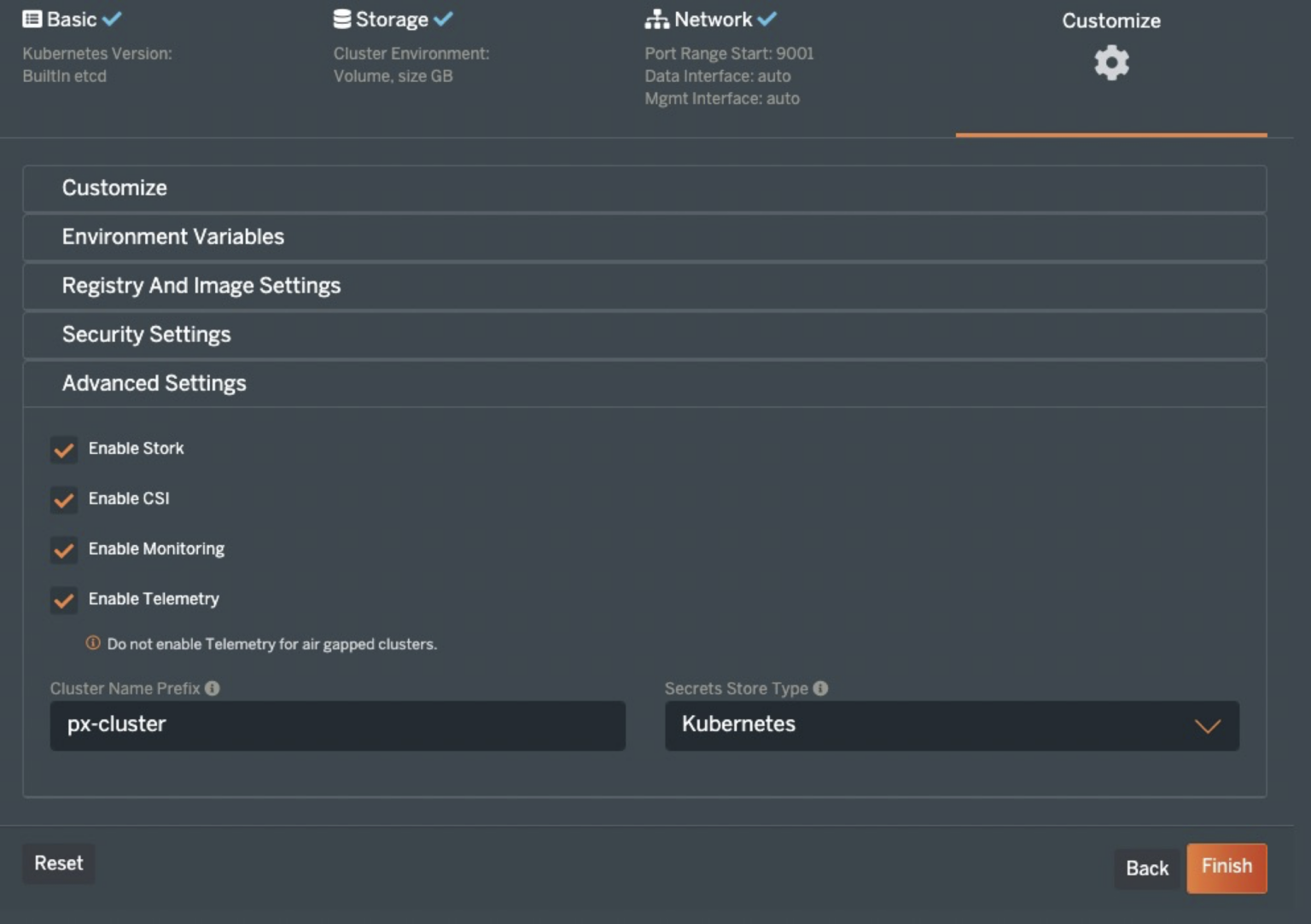This screenshot has width=1311, height=924.
Task: Click the Back button
Action: (x=1146, y=869)
